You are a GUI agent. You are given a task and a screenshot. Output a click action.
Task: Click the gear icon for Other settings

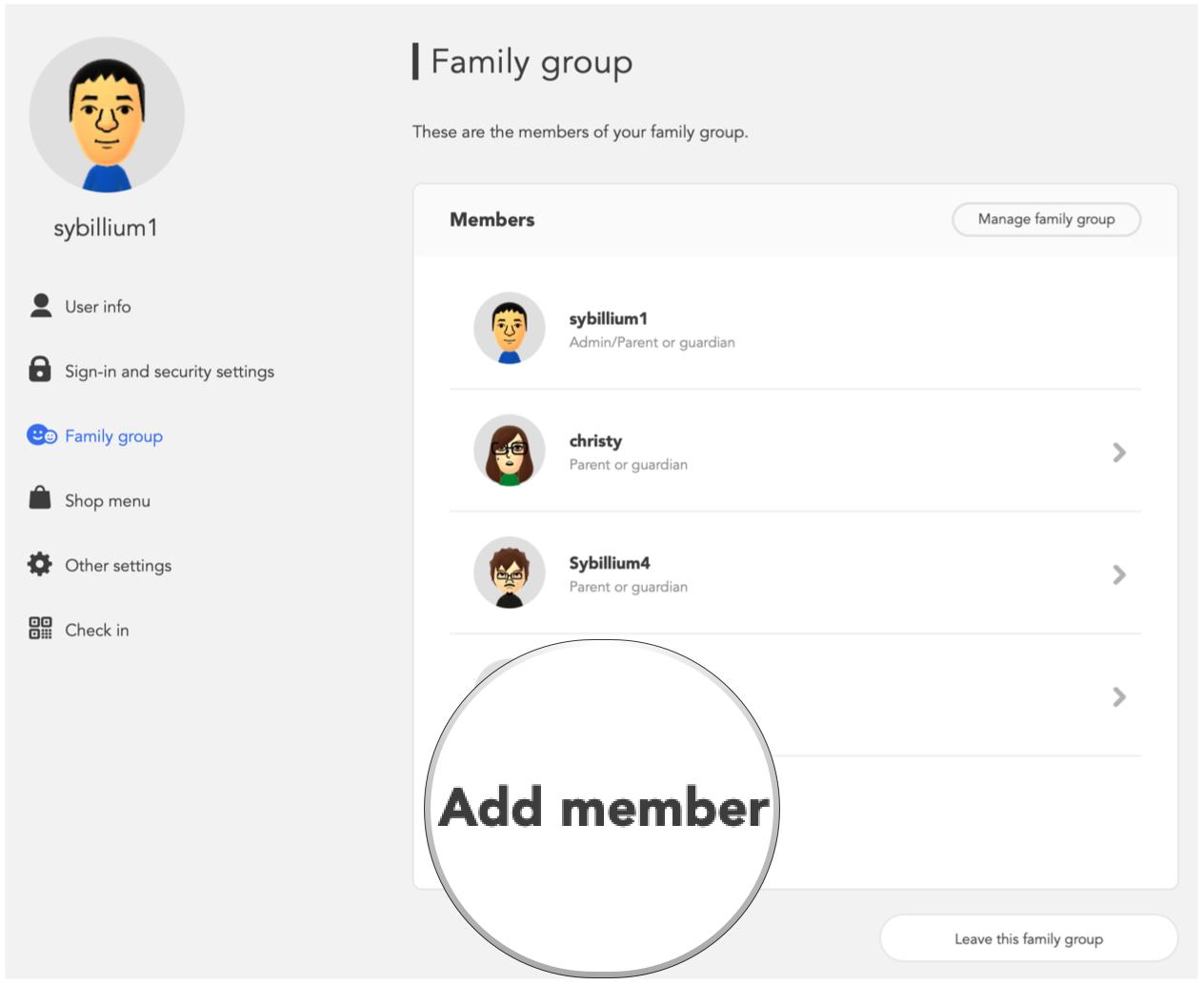(38, 565)
